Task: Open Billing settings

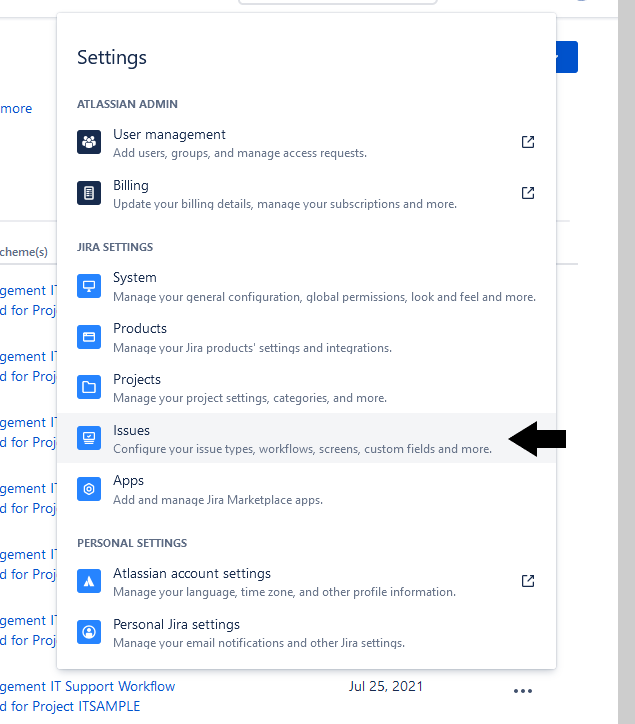Action: coord(307,193)
